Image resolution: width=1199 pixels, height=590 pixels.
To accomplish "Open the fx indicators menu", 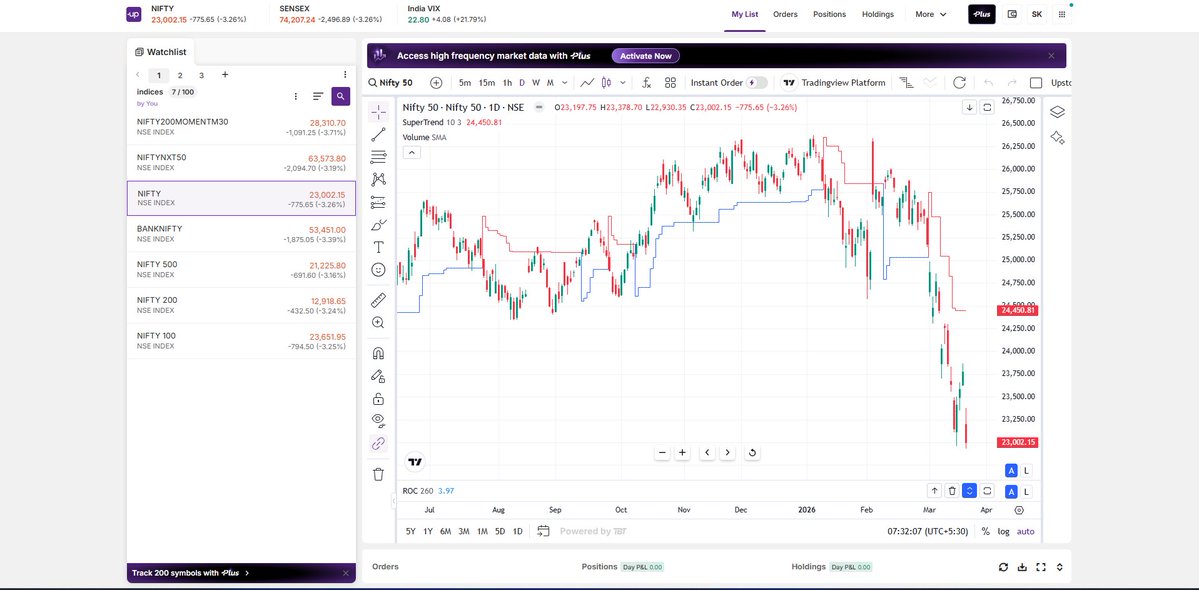I will [646, 83].
